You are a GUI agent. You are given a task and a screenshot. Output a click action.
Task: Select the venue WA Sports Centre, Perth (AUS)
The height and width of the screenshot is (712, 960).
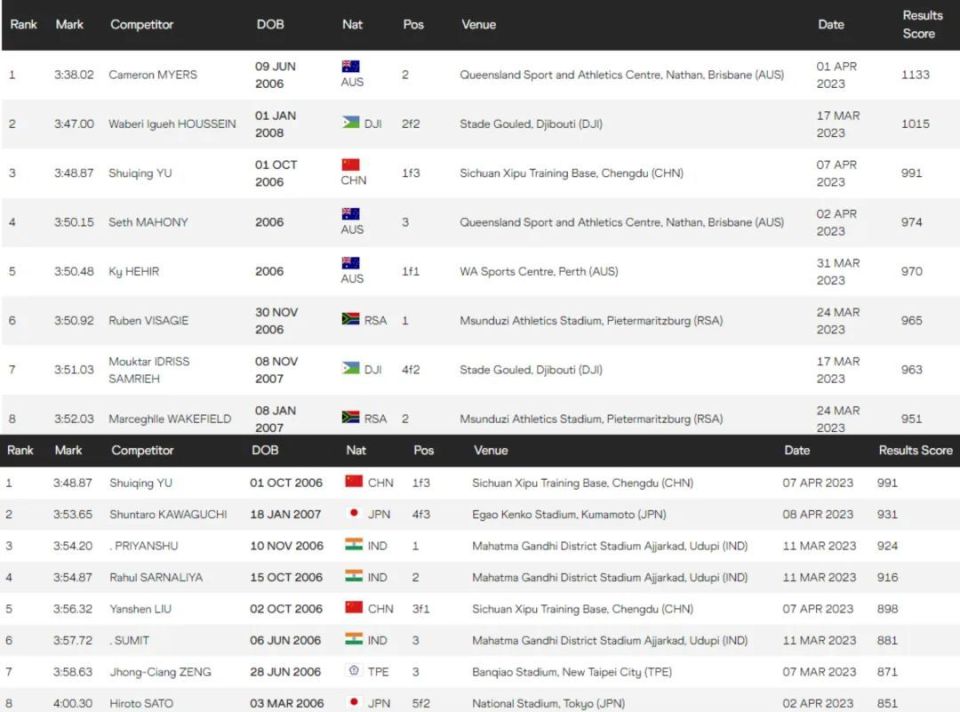tap(539, 271)
